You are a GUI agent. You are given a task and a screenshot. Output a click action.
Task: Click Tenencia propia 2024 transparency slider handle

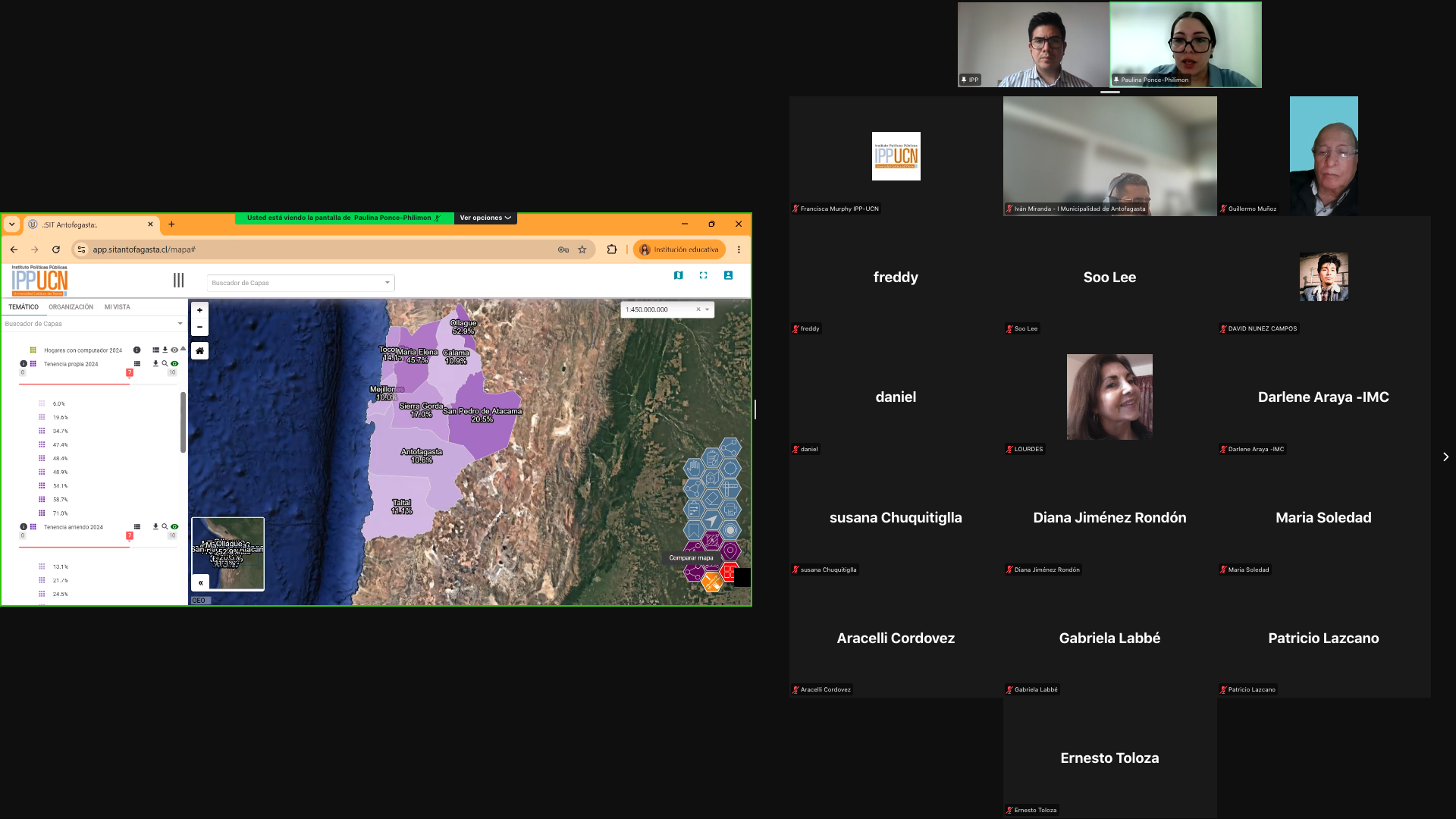pyautogui.click(x=130, y=372)
